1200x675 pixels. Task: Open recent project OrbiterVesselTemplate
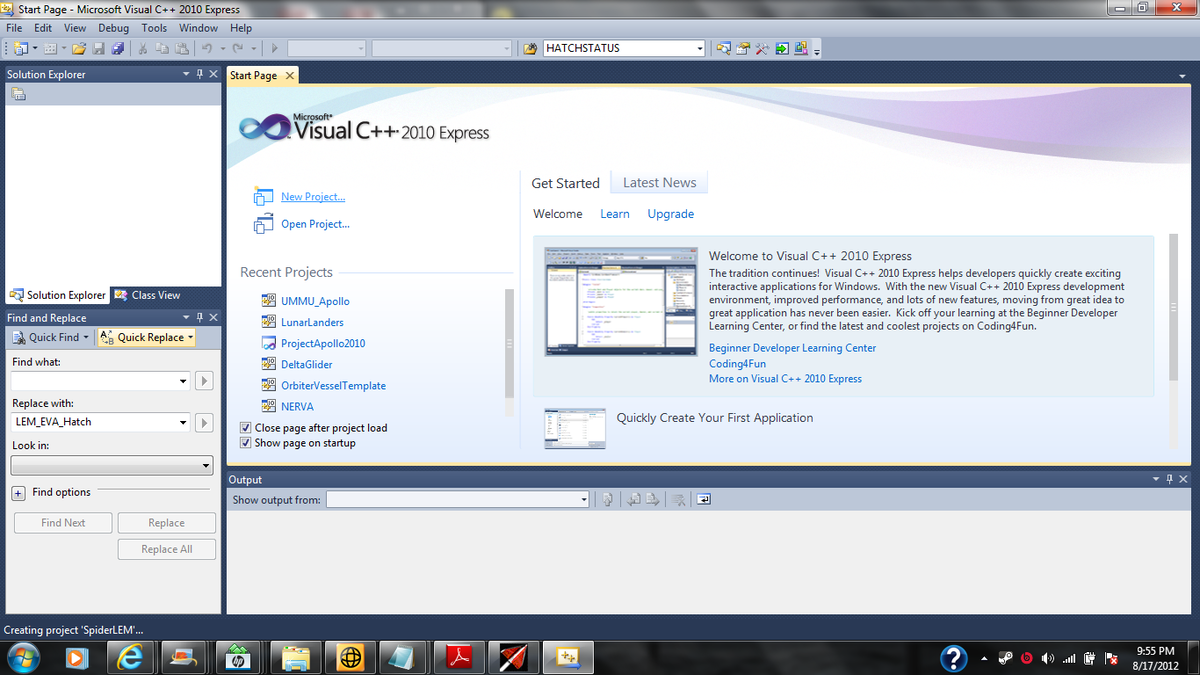point(333,385)
